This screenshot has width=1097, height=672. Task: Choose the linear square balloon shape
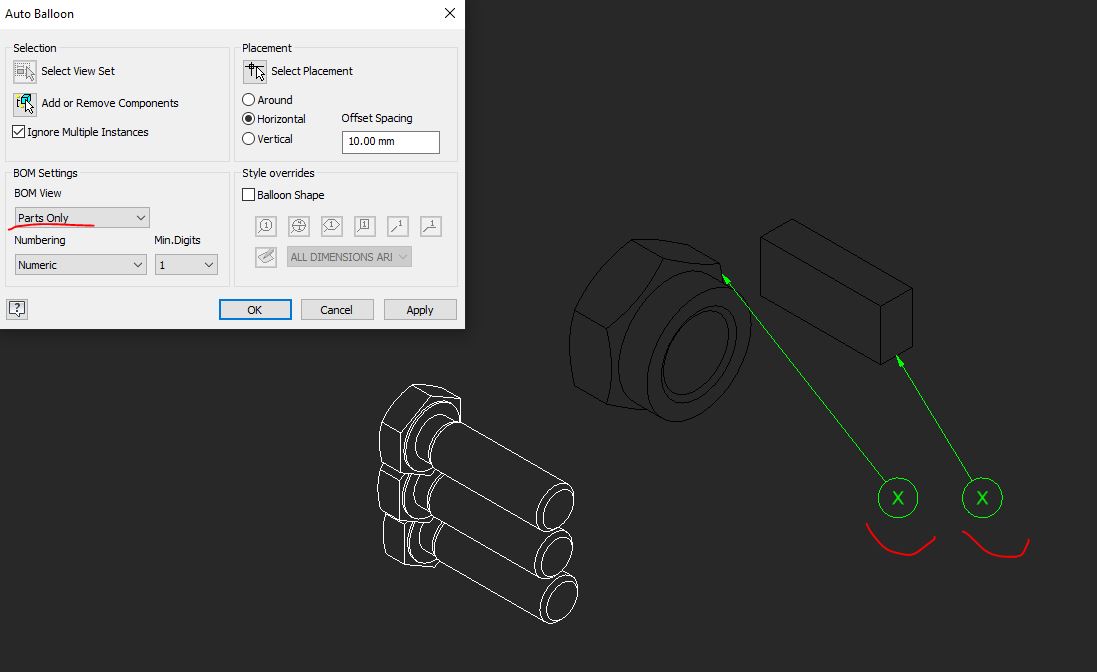[x=364, y=226]
